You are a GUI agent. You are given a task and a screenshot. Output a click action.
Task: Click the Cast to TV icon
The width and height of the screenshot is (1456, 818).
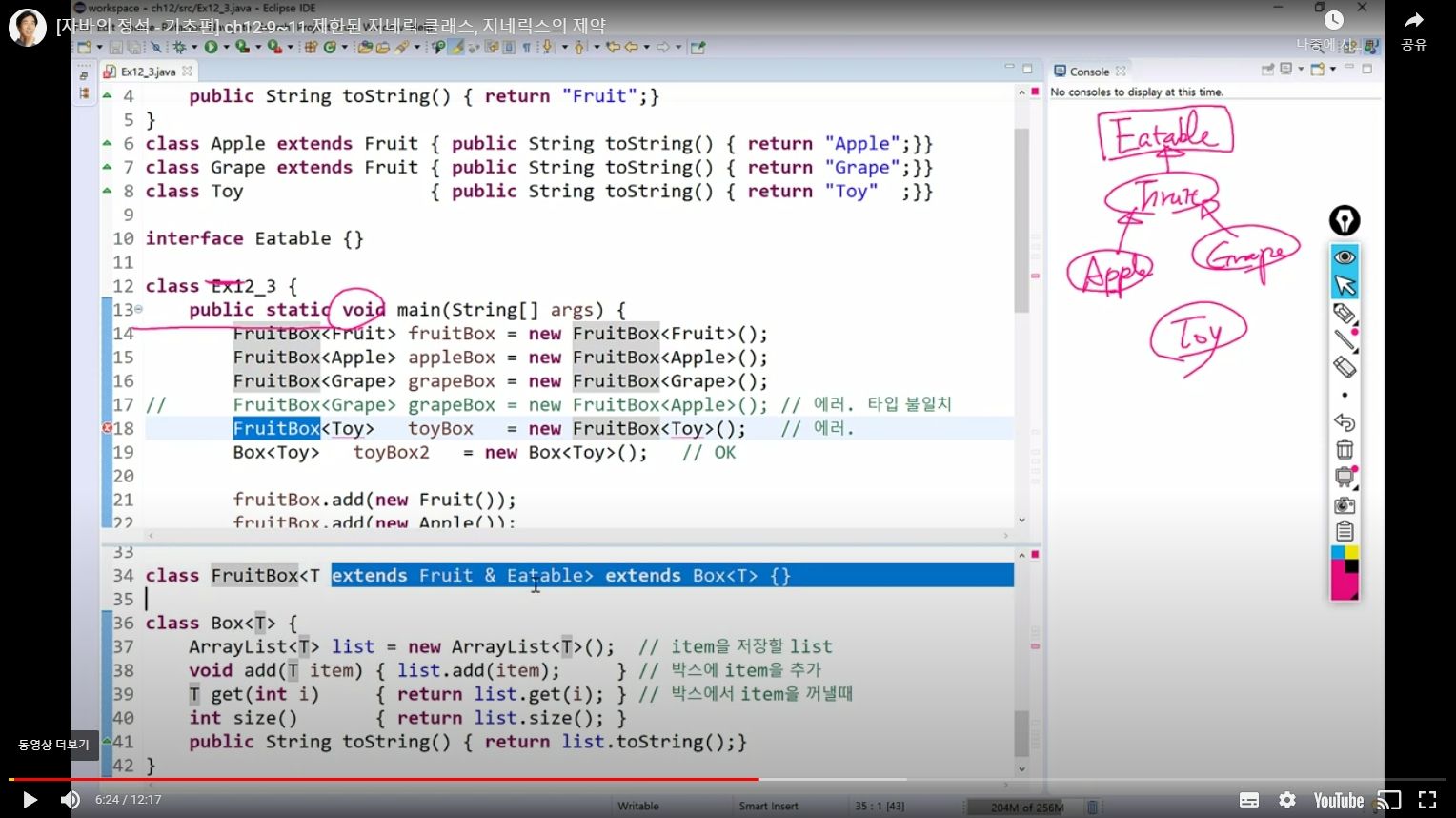[x=1389, y=800]
